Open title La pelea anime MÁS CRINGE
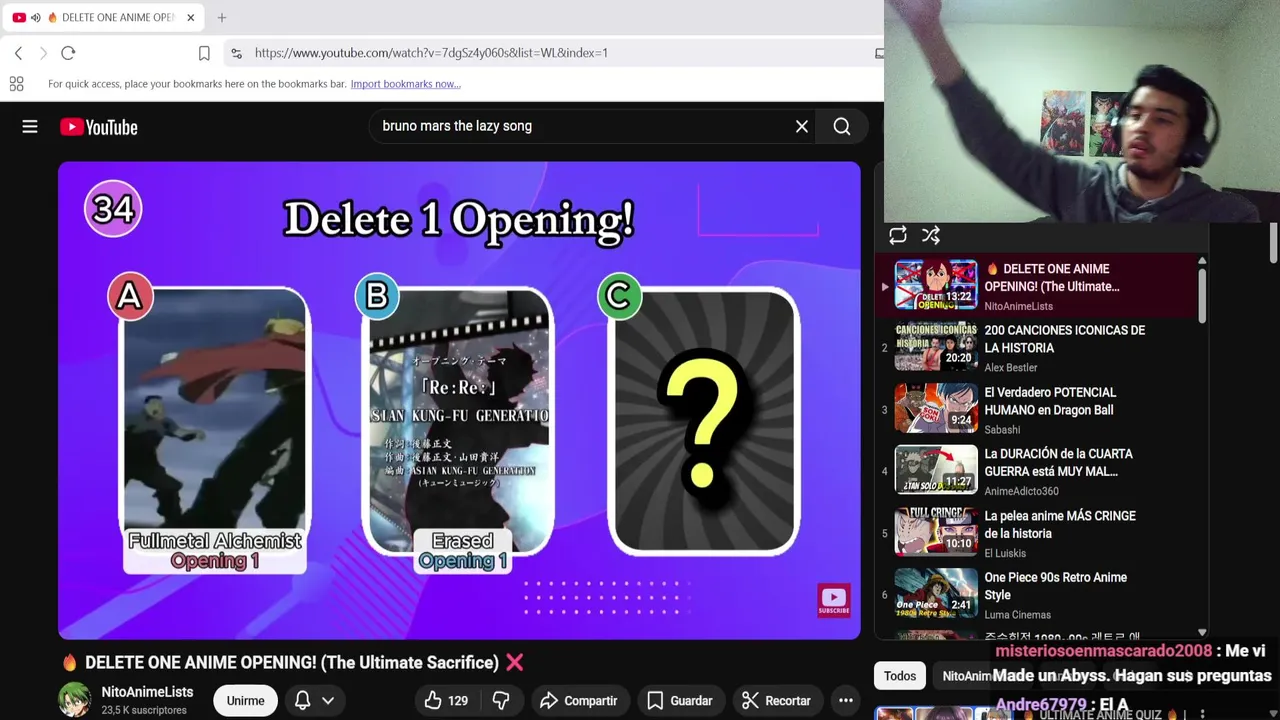This screenshot has height=720, width=1280. 1060,524
